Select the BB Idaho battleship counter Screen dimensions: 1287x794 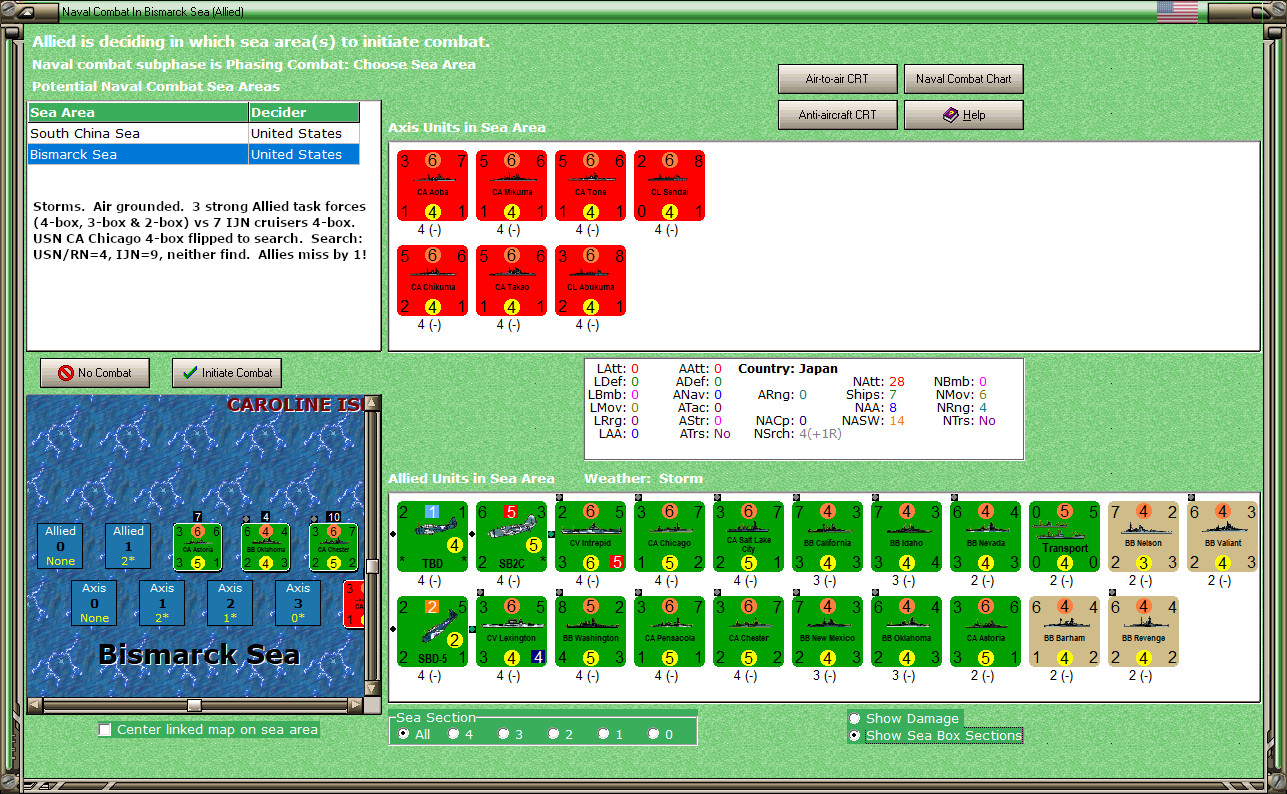[x=906, y=536]
